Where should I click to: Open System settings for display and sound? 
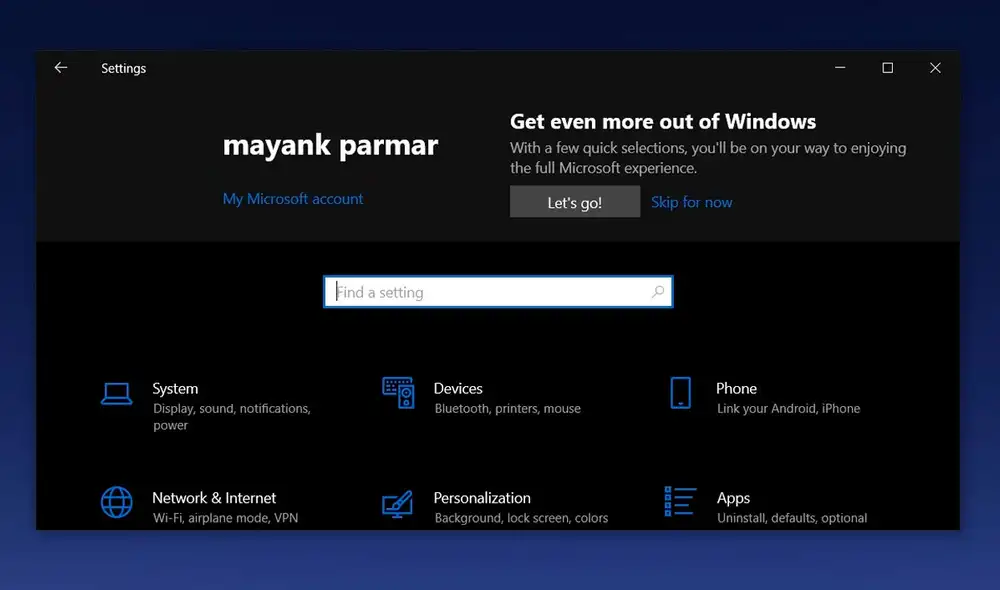coord(175,388)
